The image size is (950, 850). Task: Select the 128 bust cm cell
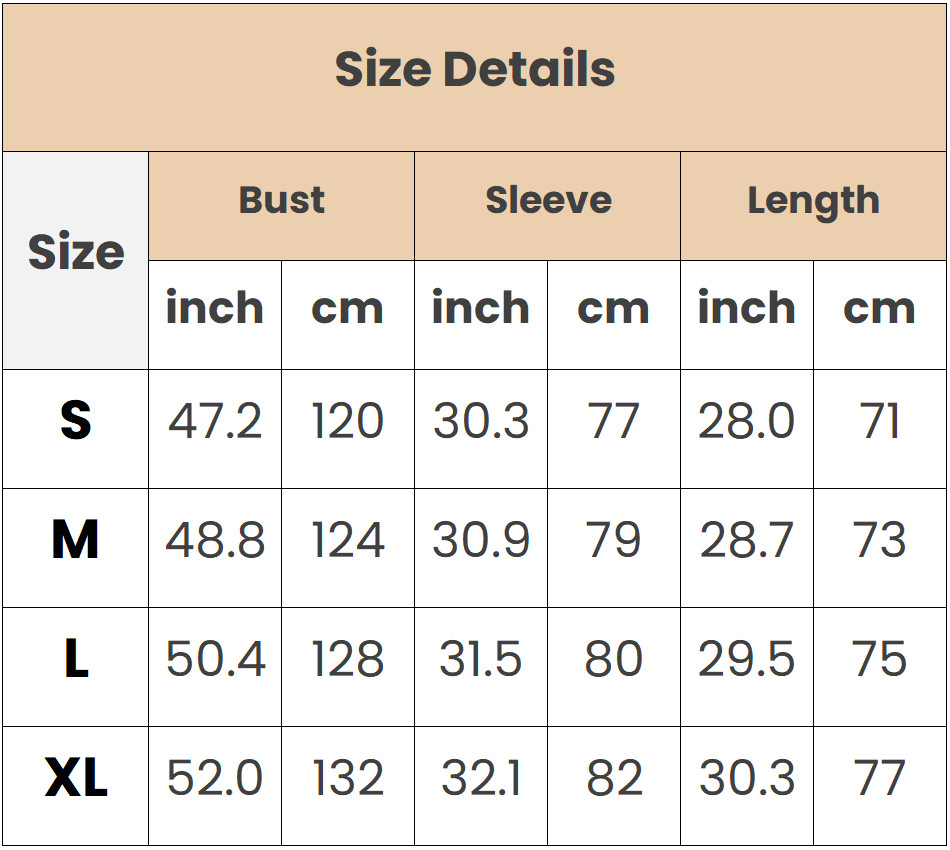point(348,659)
